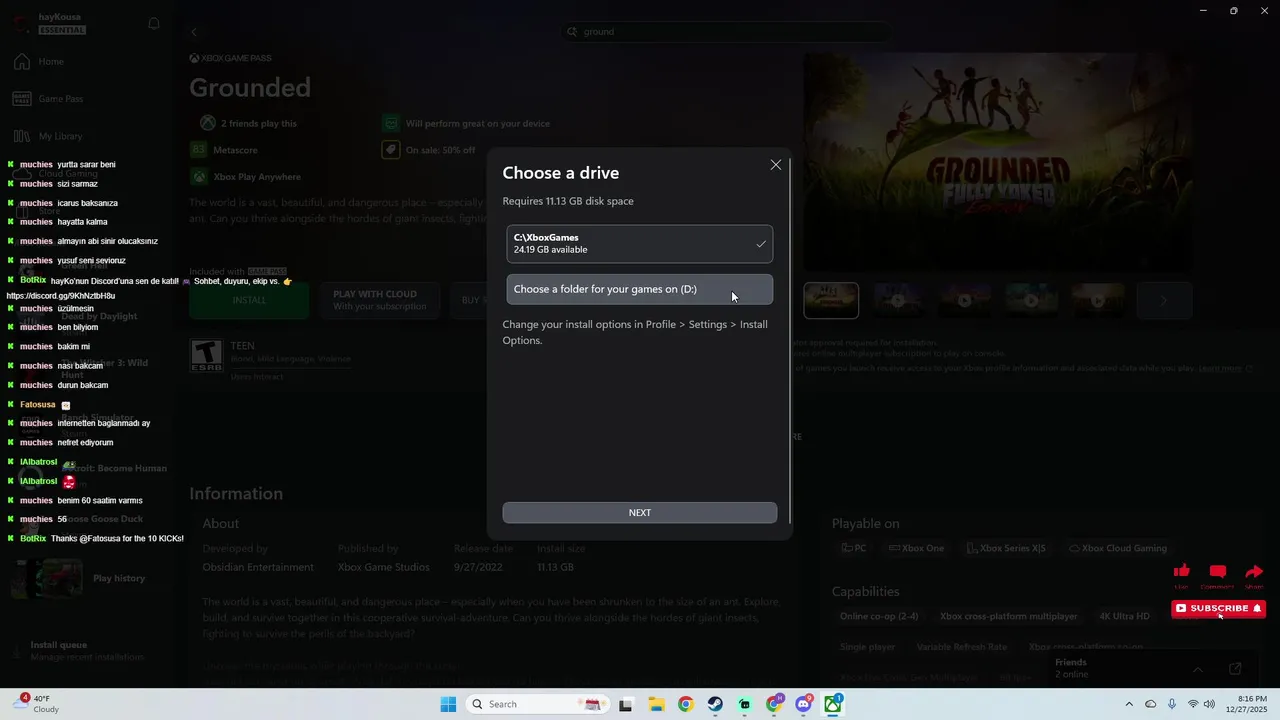Click the '24.19 GB available' text
This screenshot has height=720, width=1280.
[x=551, y=250]
